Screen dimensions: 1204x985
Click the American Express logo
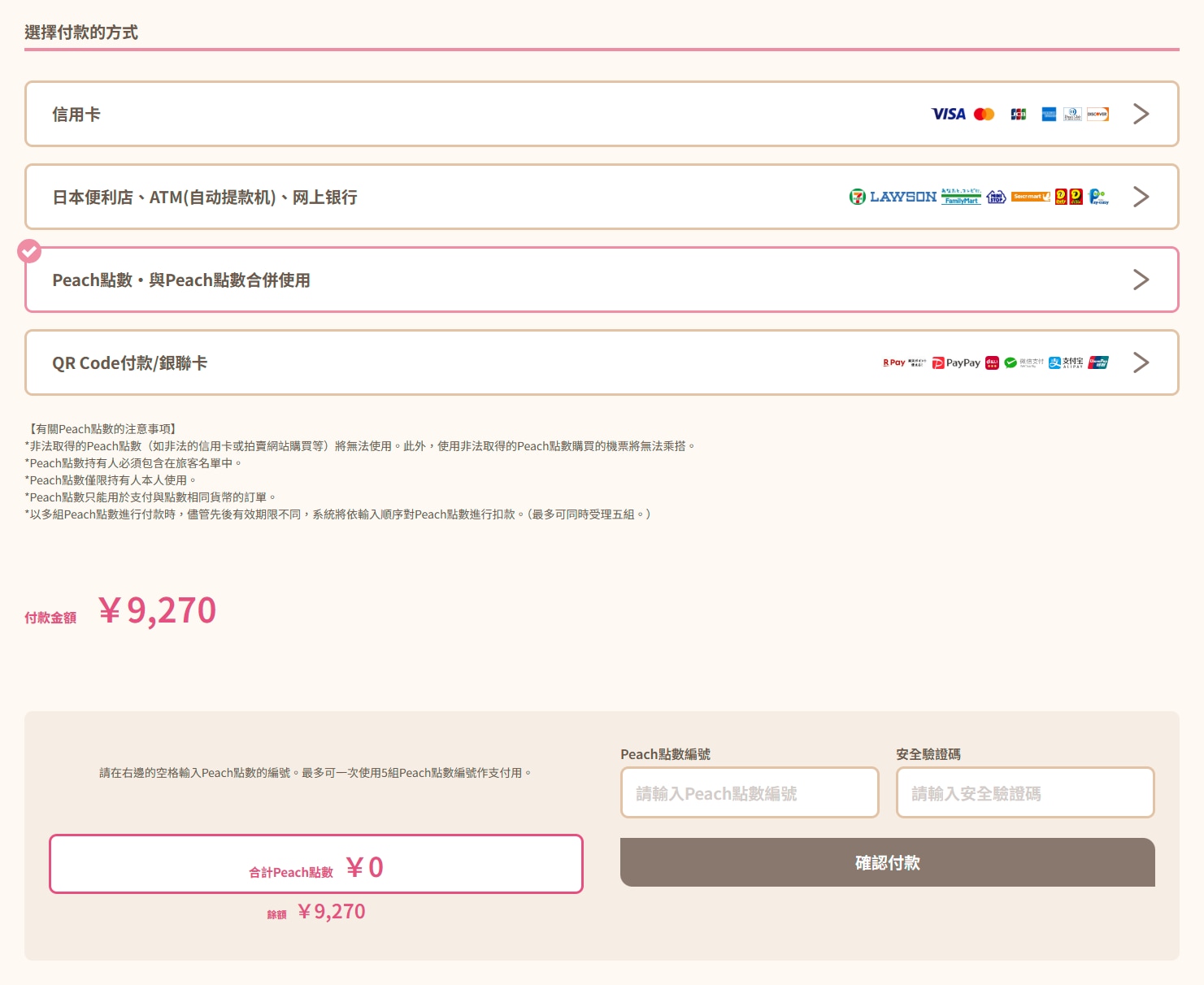pyautogui.click(x=1049, y=114)
